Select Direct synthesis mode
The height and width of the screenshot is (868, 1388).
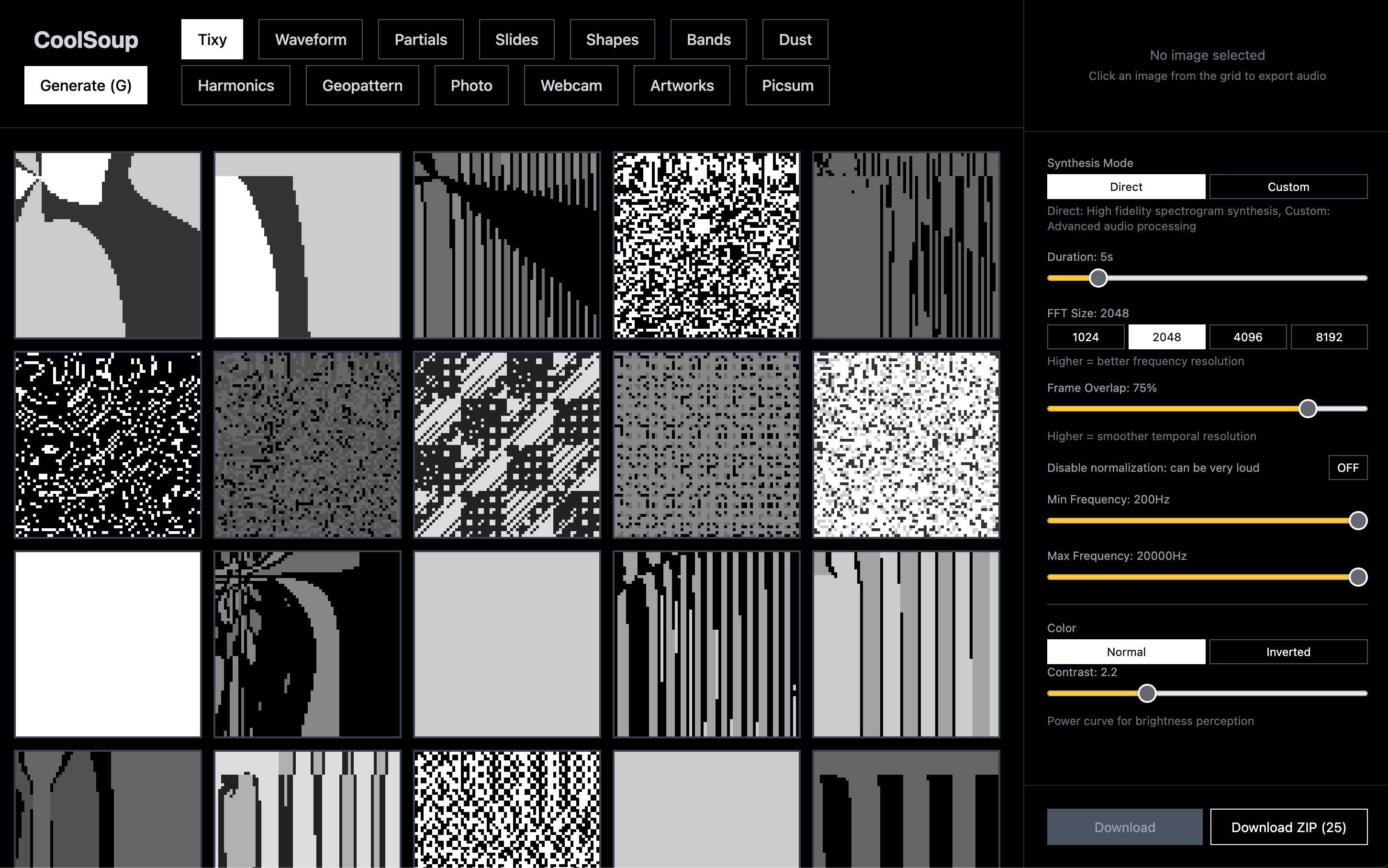1126,186
